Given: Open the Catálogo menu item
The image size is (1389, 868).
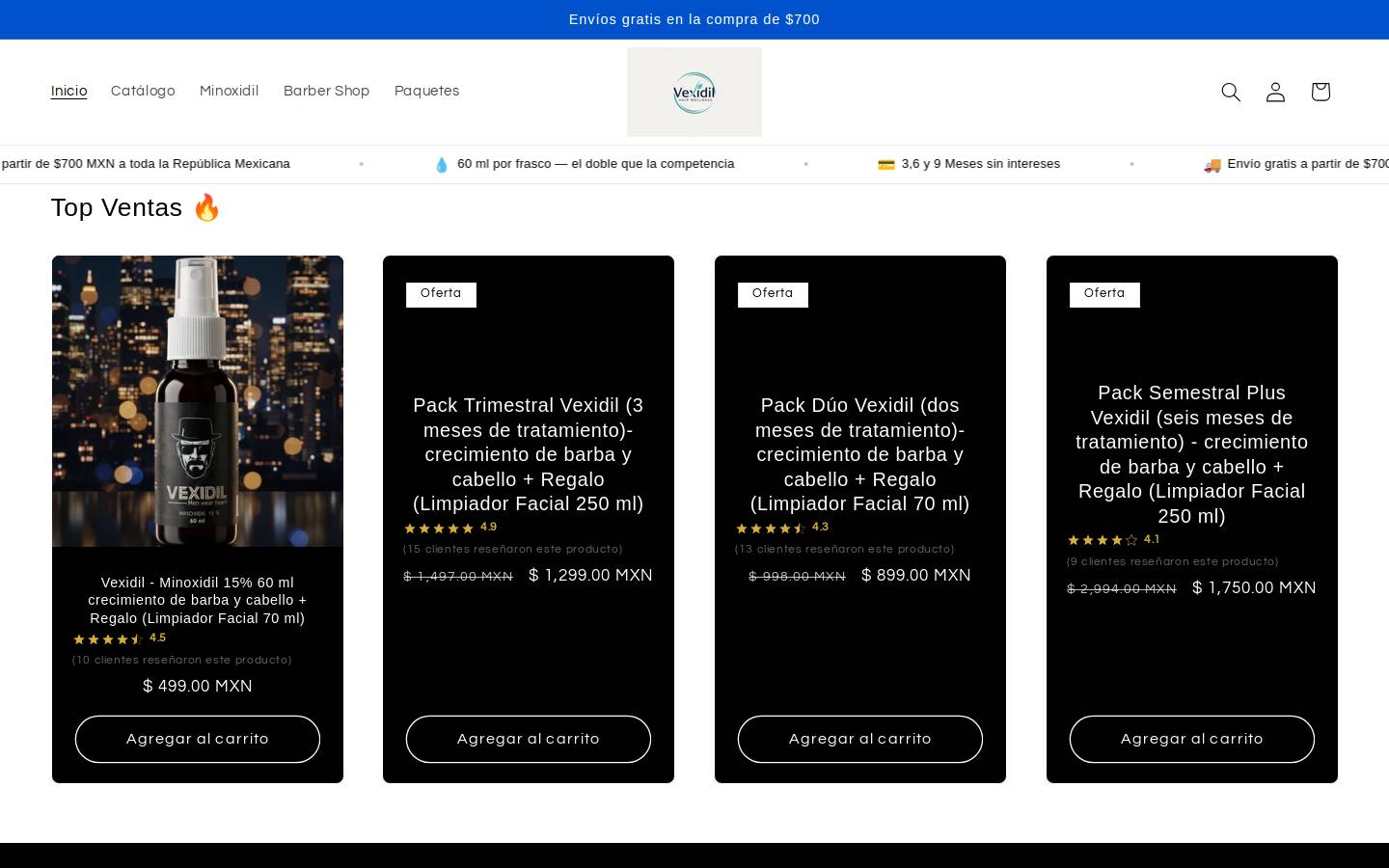Looking at the screenshot, I should point(143,91).
